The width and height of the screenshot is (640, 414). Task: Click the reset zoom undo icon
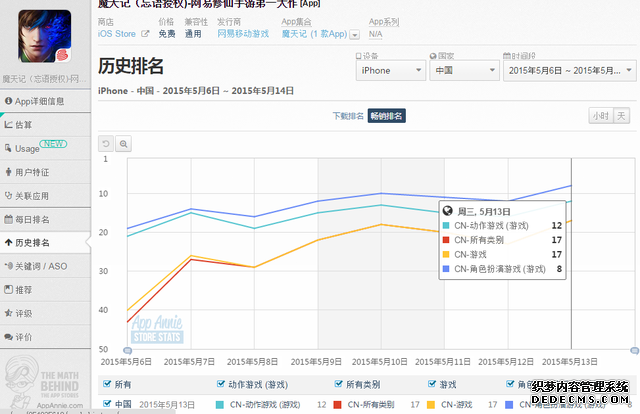(106, 144)
